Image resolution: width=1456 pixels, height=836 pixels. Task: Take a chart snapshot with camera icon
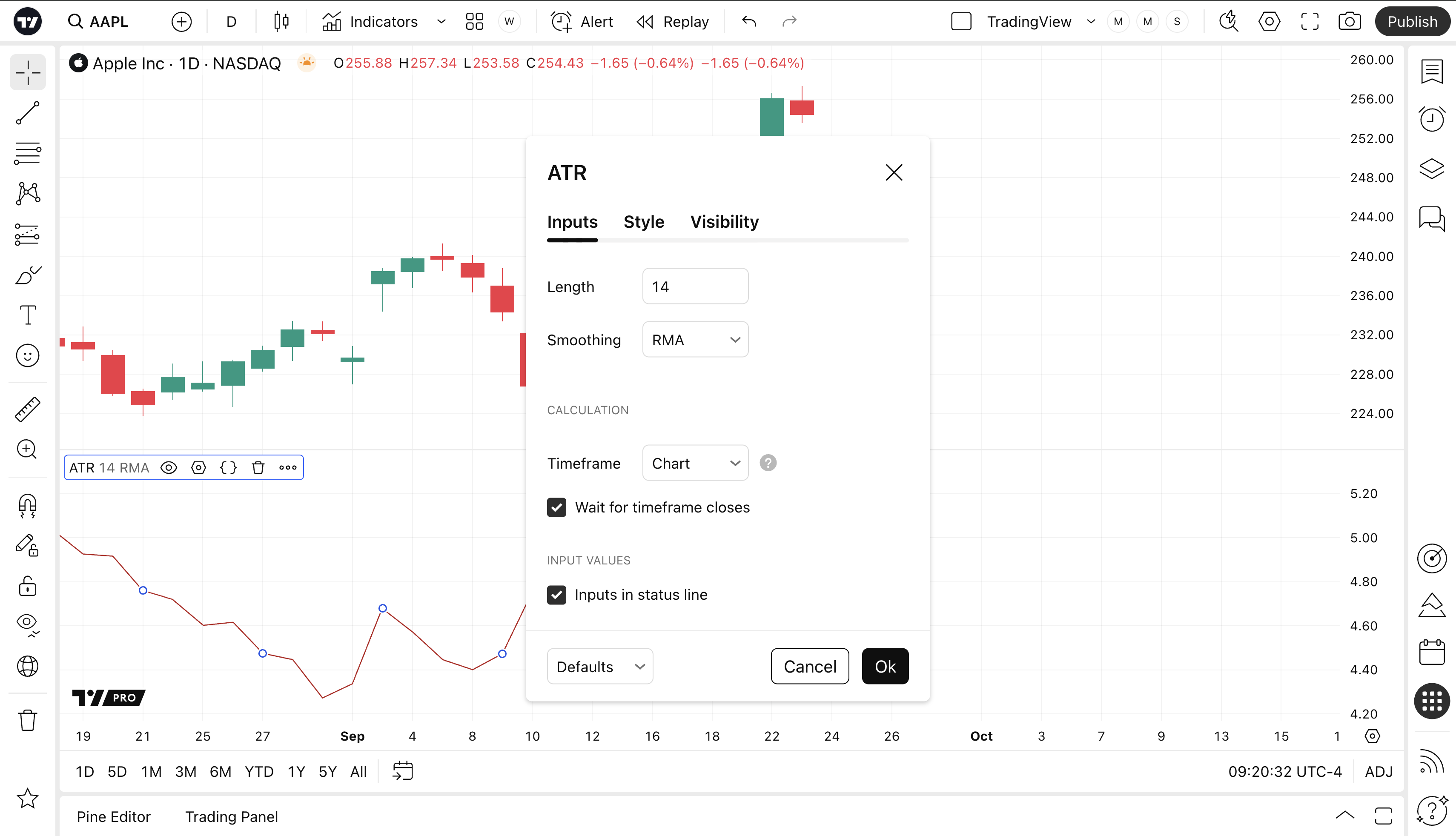(x=1349, y=22)
